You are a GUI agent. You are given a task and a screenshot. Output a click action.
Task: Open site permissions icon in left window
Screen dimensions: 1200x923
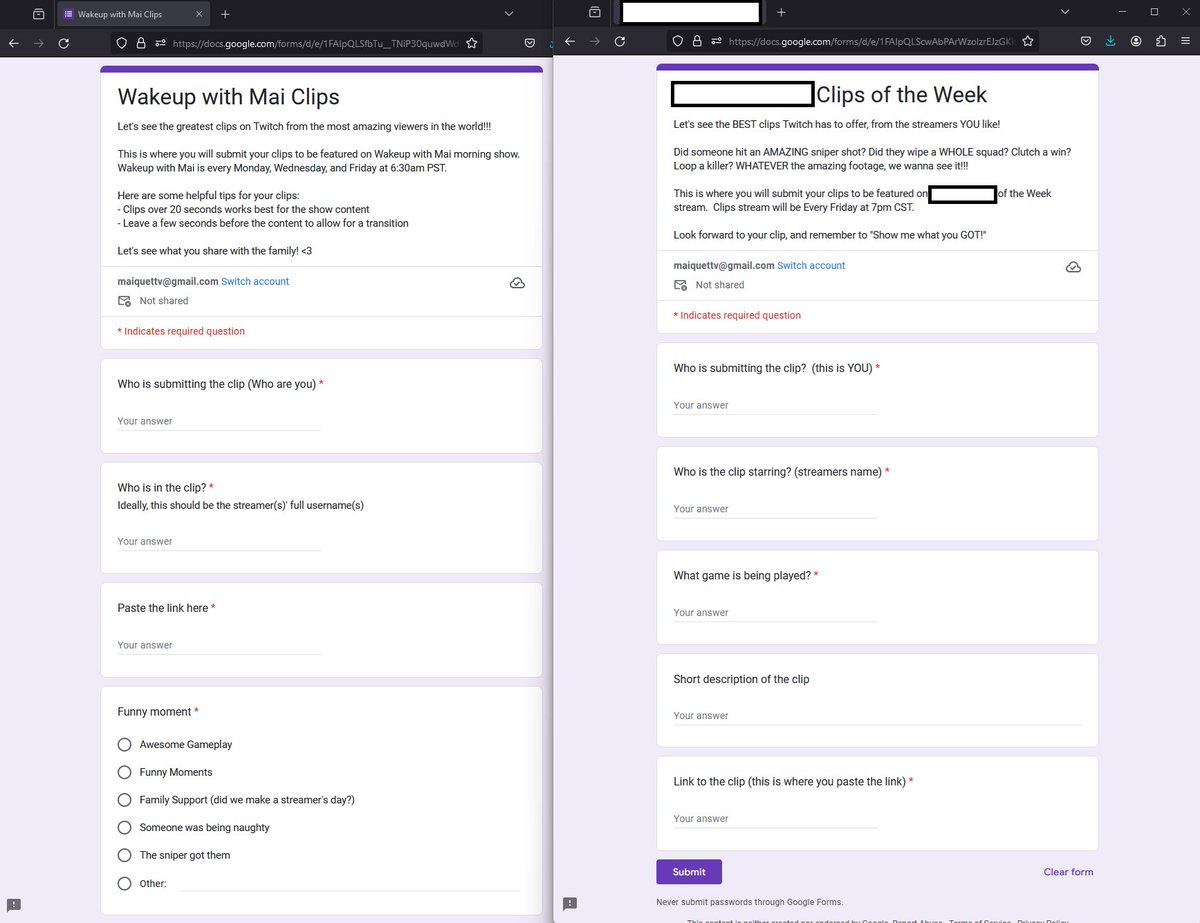[x=160, y=43]
